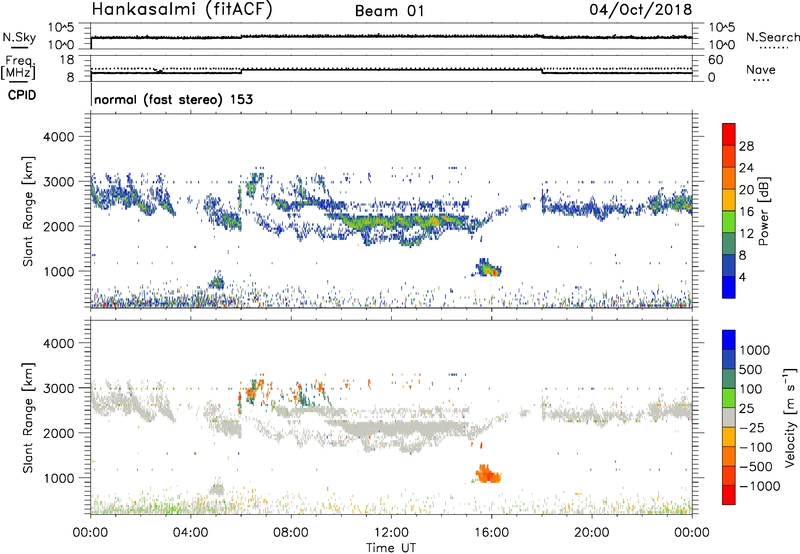Select the '24' Power colorbar label
The image size is (800, 554).
point(746,168)
